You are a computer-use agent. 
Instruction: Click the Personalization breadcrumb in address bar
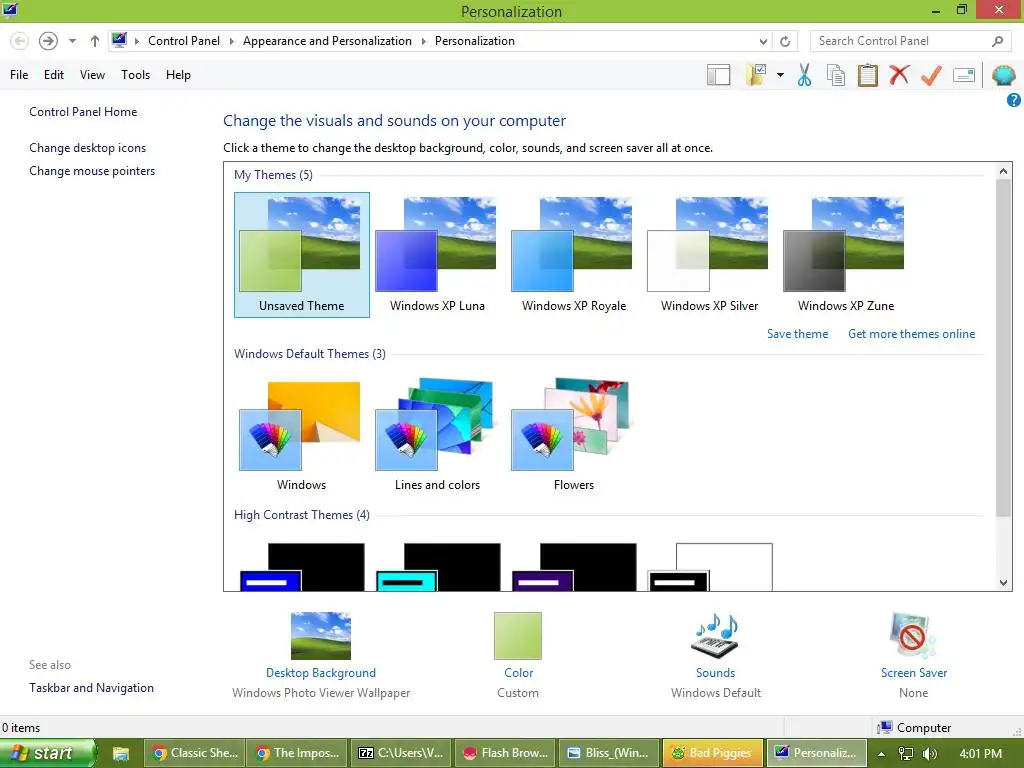(x=475, y=41)
